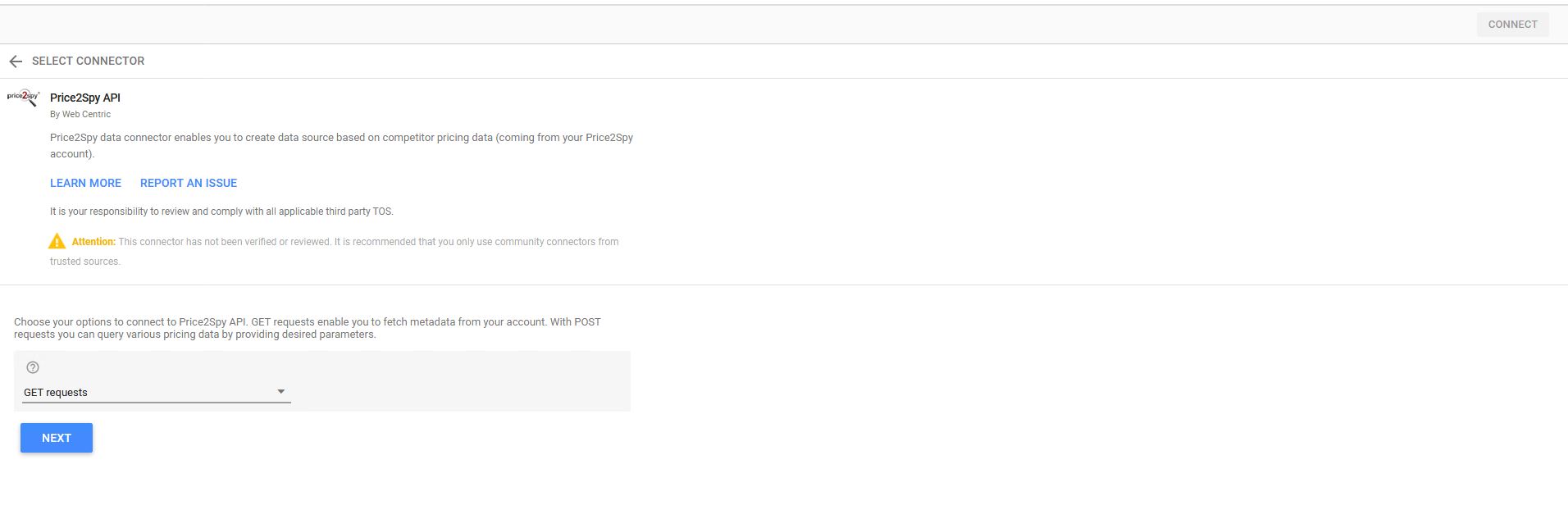Image resolution: width=1568 pixels, height=510 pixels.
Task: Click the unverified connector warning message
Action: pyautogui.click(x=368, y=242)
